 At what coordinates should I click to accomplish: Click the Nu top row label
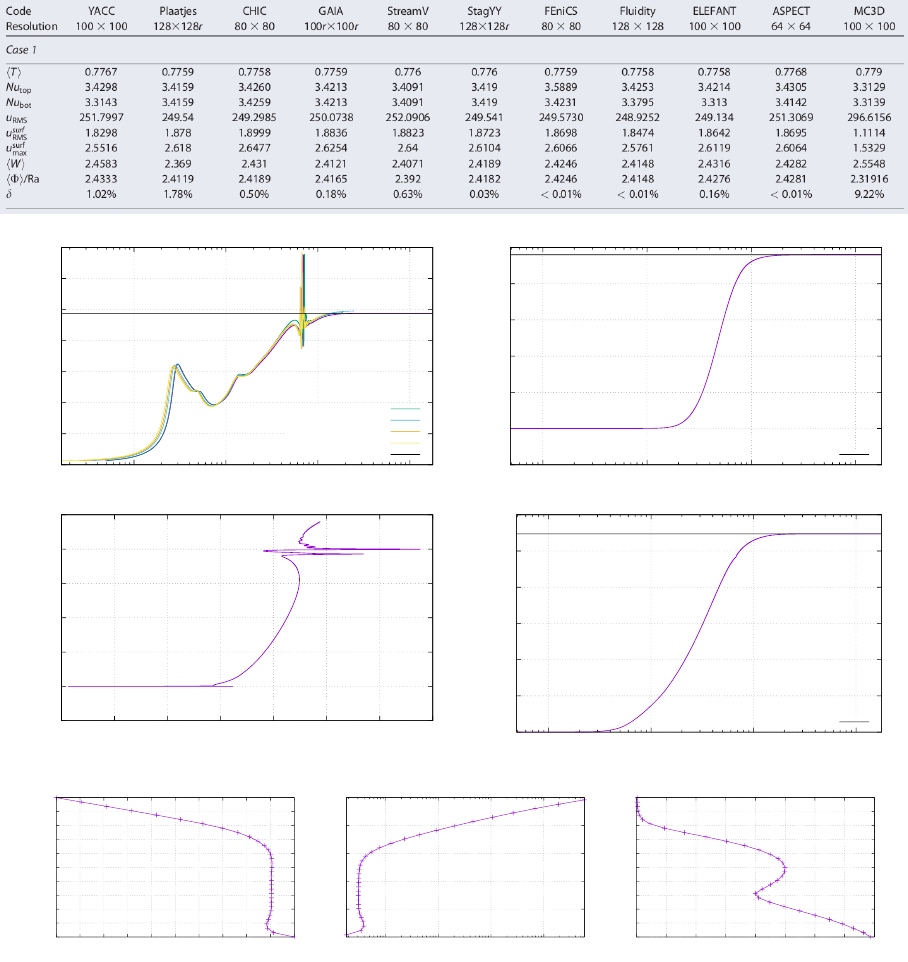click(18, 88)
